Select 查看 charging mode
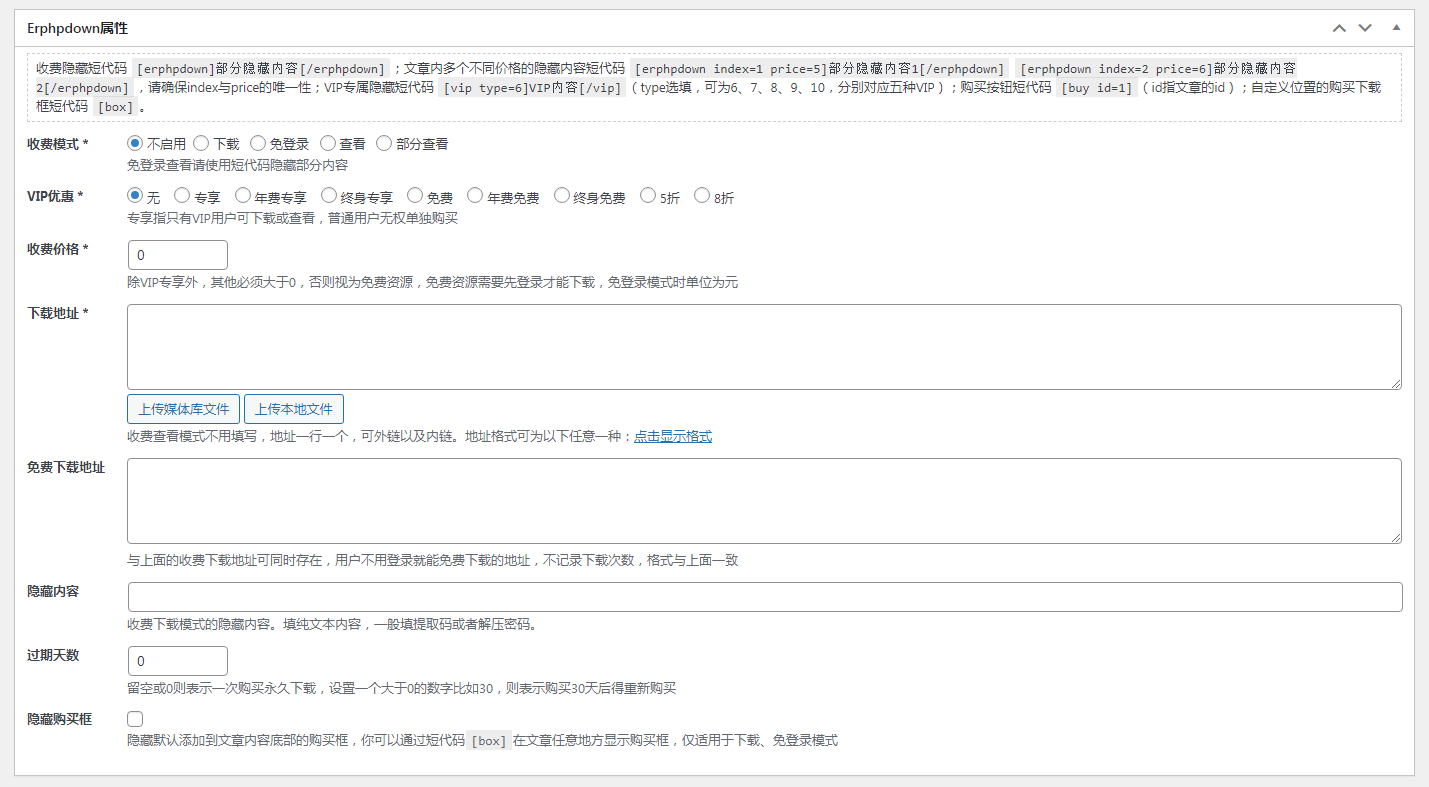The width and height of the screenshot is (1429, 787). pyautogui.click(x=327, y=143)
